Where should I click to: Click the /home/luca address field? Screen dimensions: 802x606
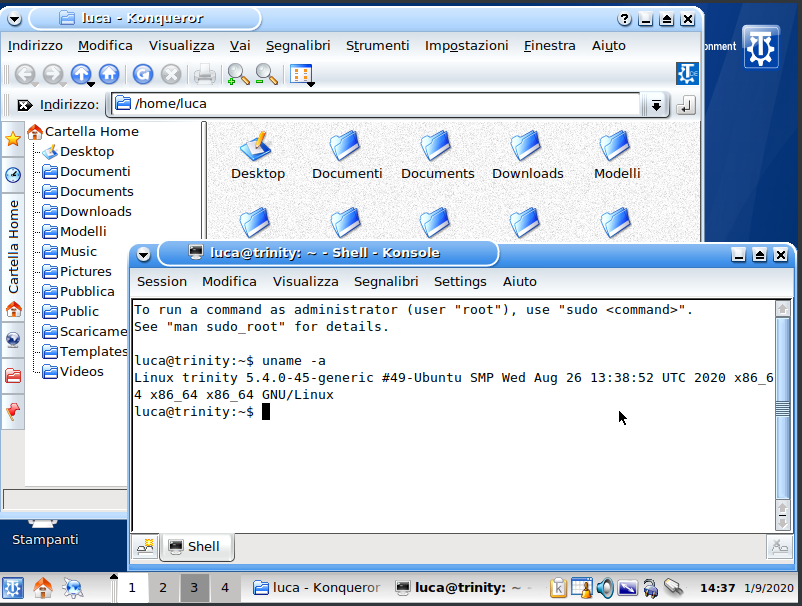point(376,104)
